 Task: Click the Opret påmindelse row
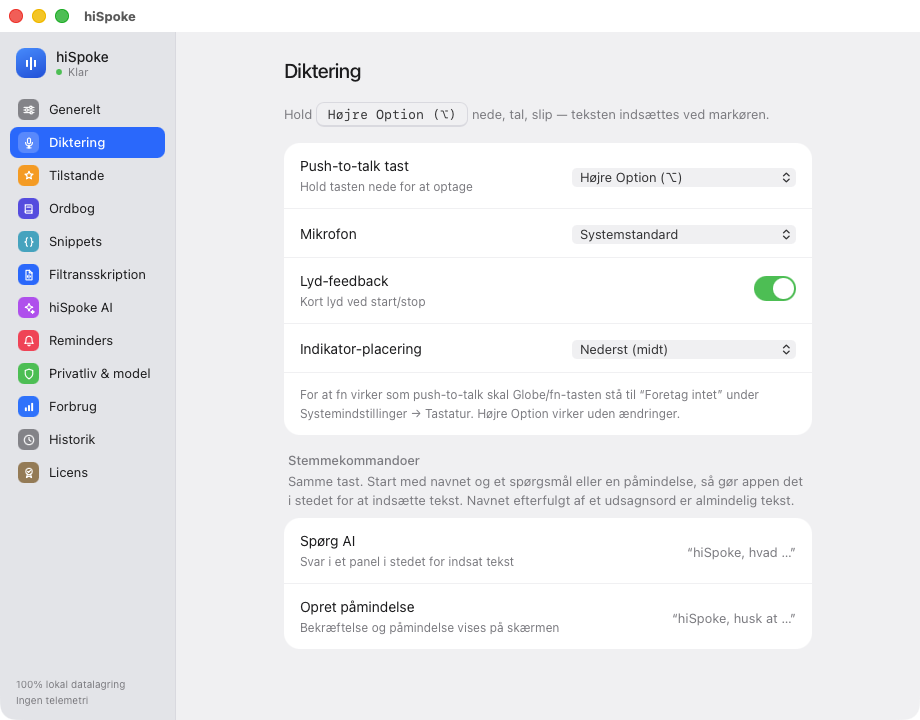tap(548, 617)
